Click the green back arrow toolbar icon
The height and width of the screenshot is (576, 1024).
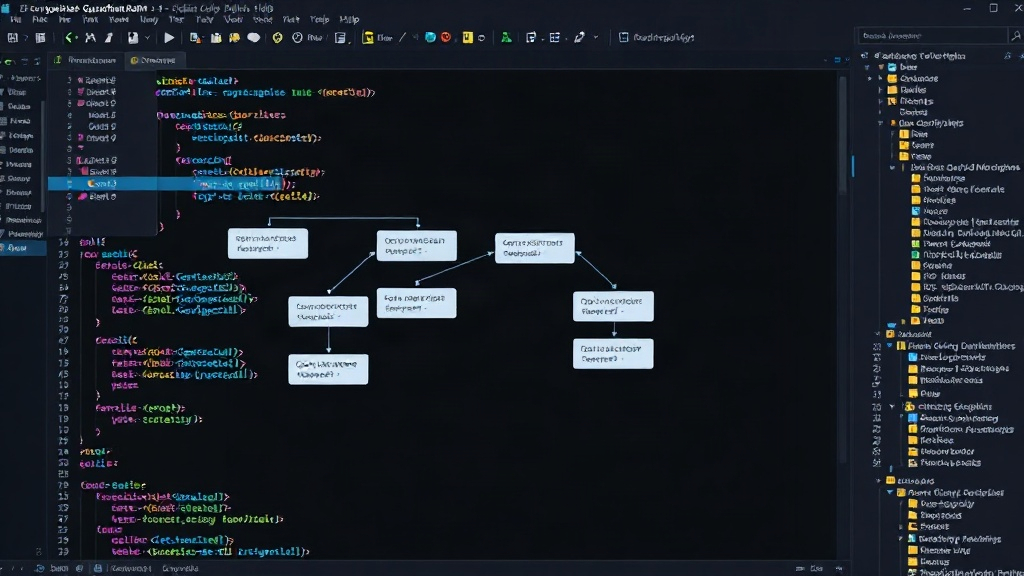[x=71, y=38]
